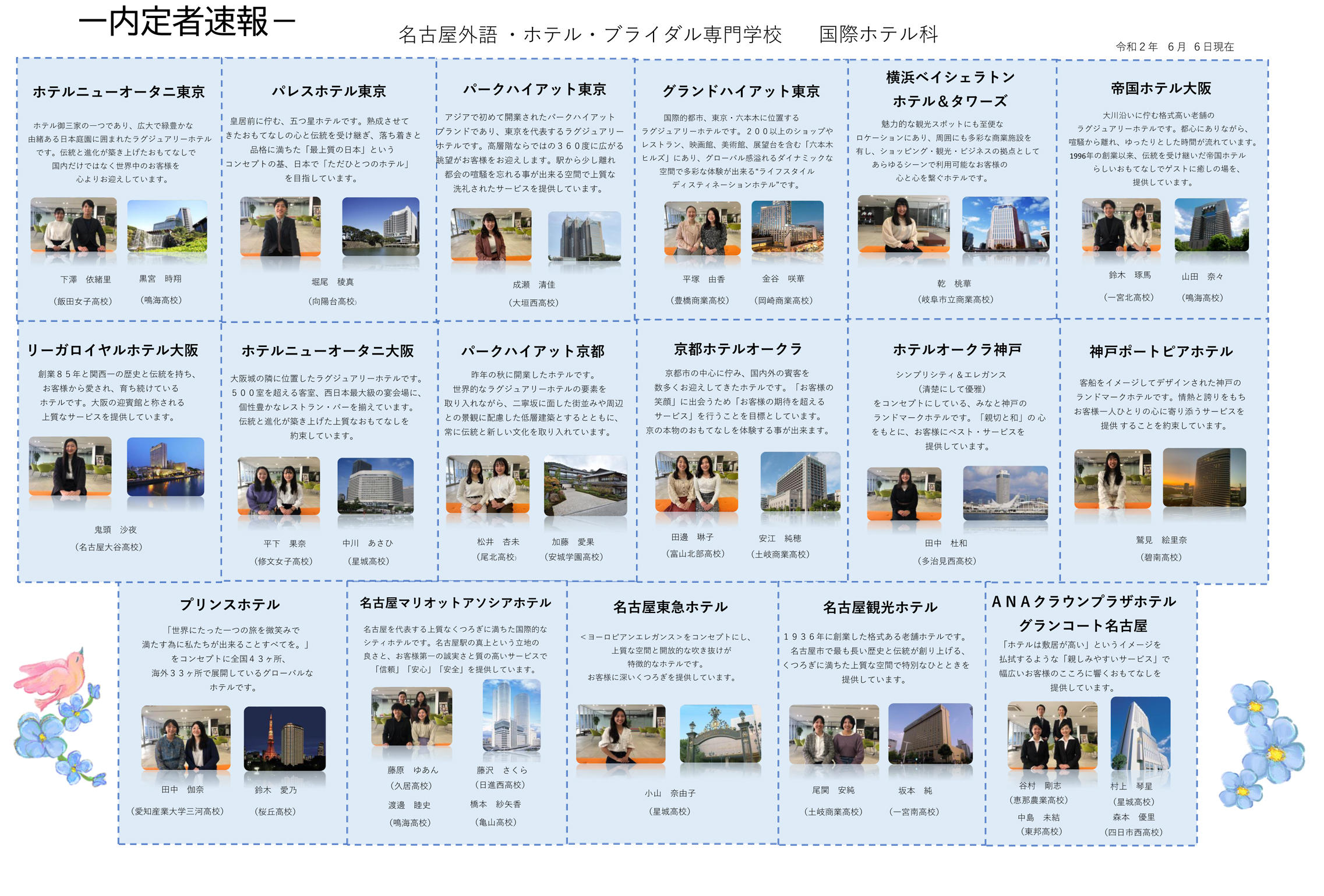
Task: Select the ホテルニューオータニ東京 heading
Action: point(119,92)
